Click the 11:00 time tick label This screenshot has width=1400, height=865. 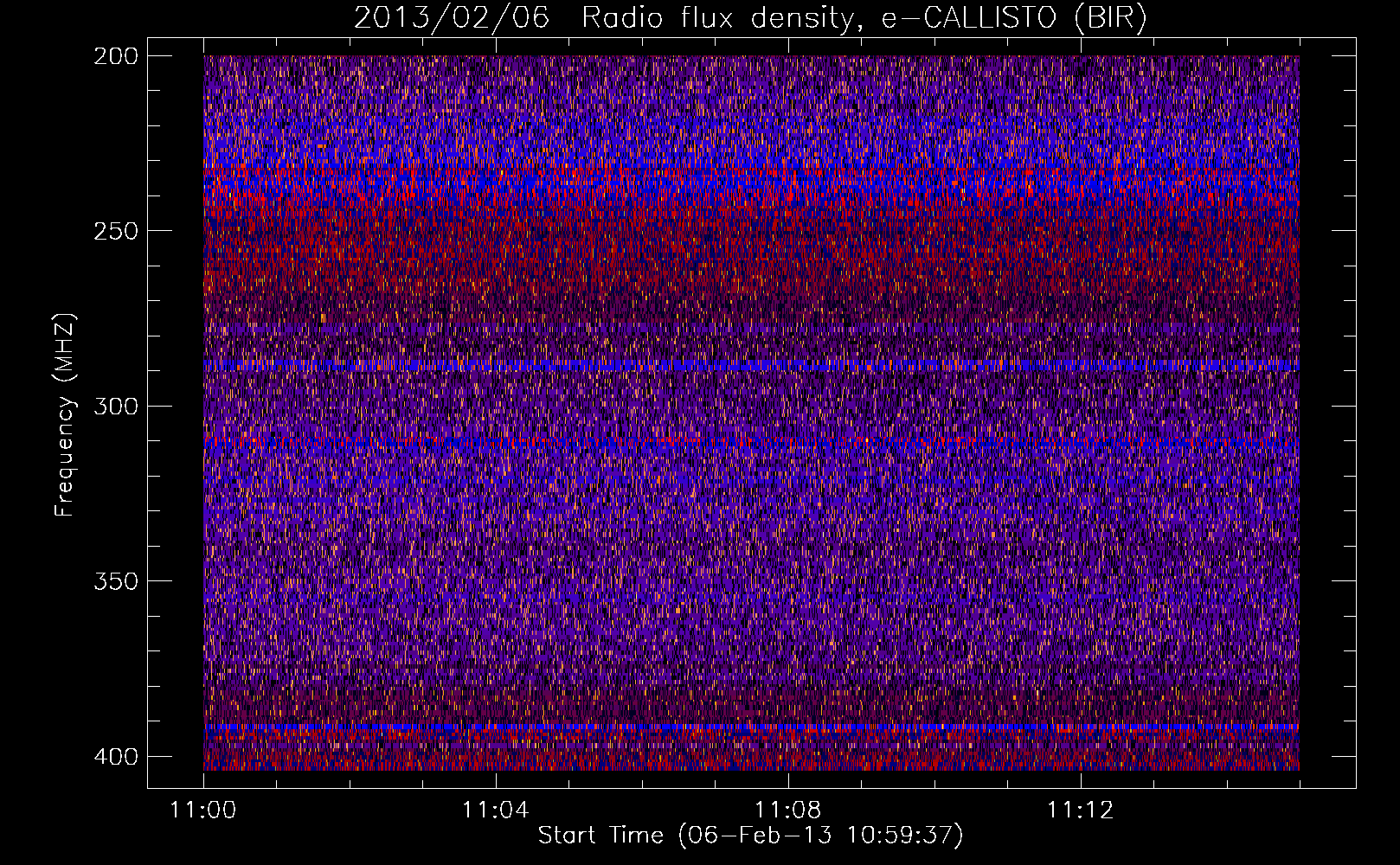(x=203, y=811)
